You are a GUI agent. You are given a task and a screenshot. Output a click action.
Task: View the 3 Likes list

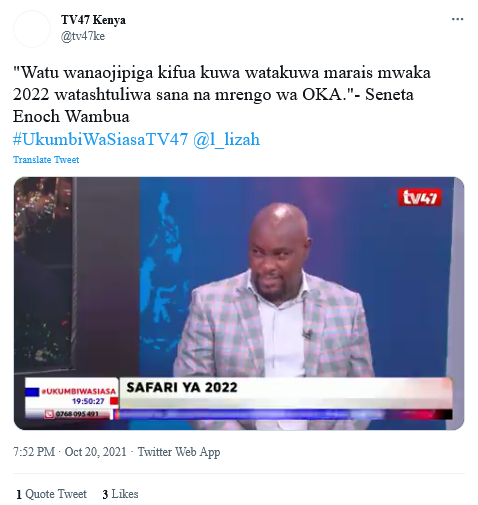point(120,494)
